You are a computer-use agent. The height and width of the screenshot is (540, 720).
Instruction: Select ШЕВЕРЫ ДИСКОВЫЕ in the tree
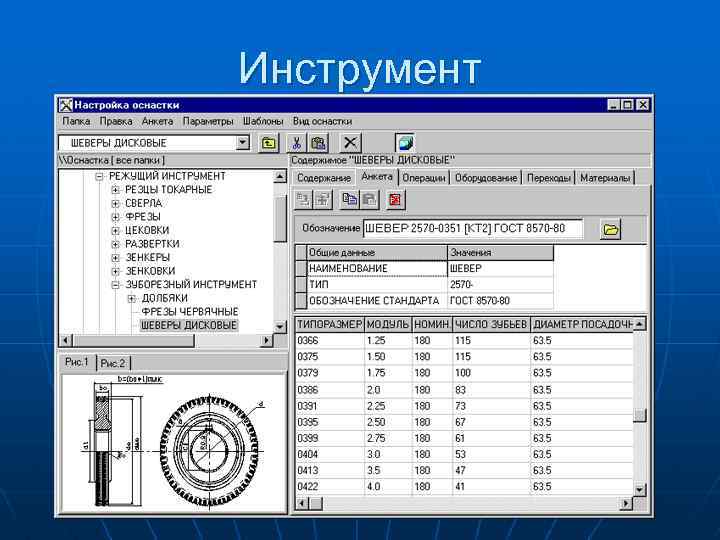coord(189,326)
